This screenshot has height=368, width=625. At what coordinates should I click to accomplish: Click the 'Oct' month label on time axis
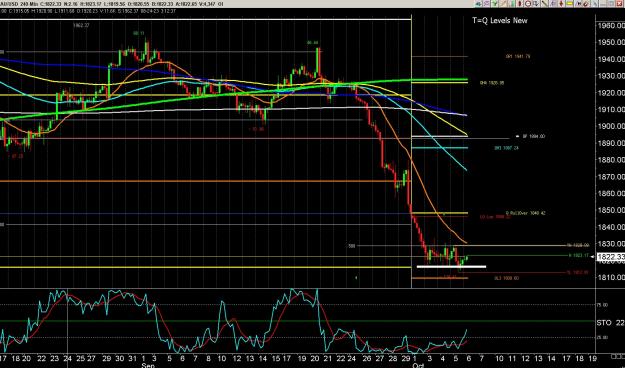click(419, 365)
